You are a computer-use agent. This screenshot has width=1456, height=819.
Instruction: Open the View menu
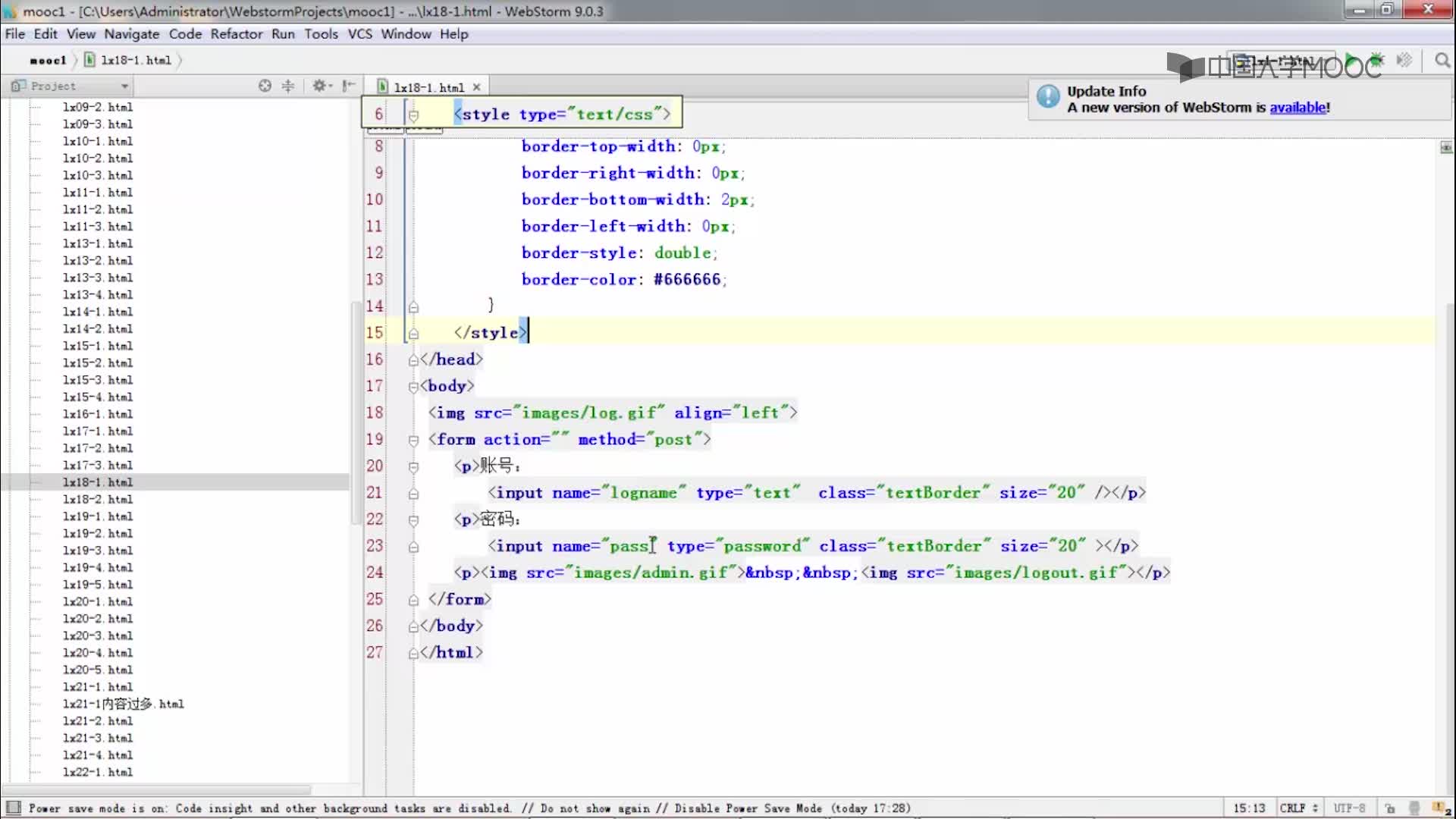coord(81,34)
